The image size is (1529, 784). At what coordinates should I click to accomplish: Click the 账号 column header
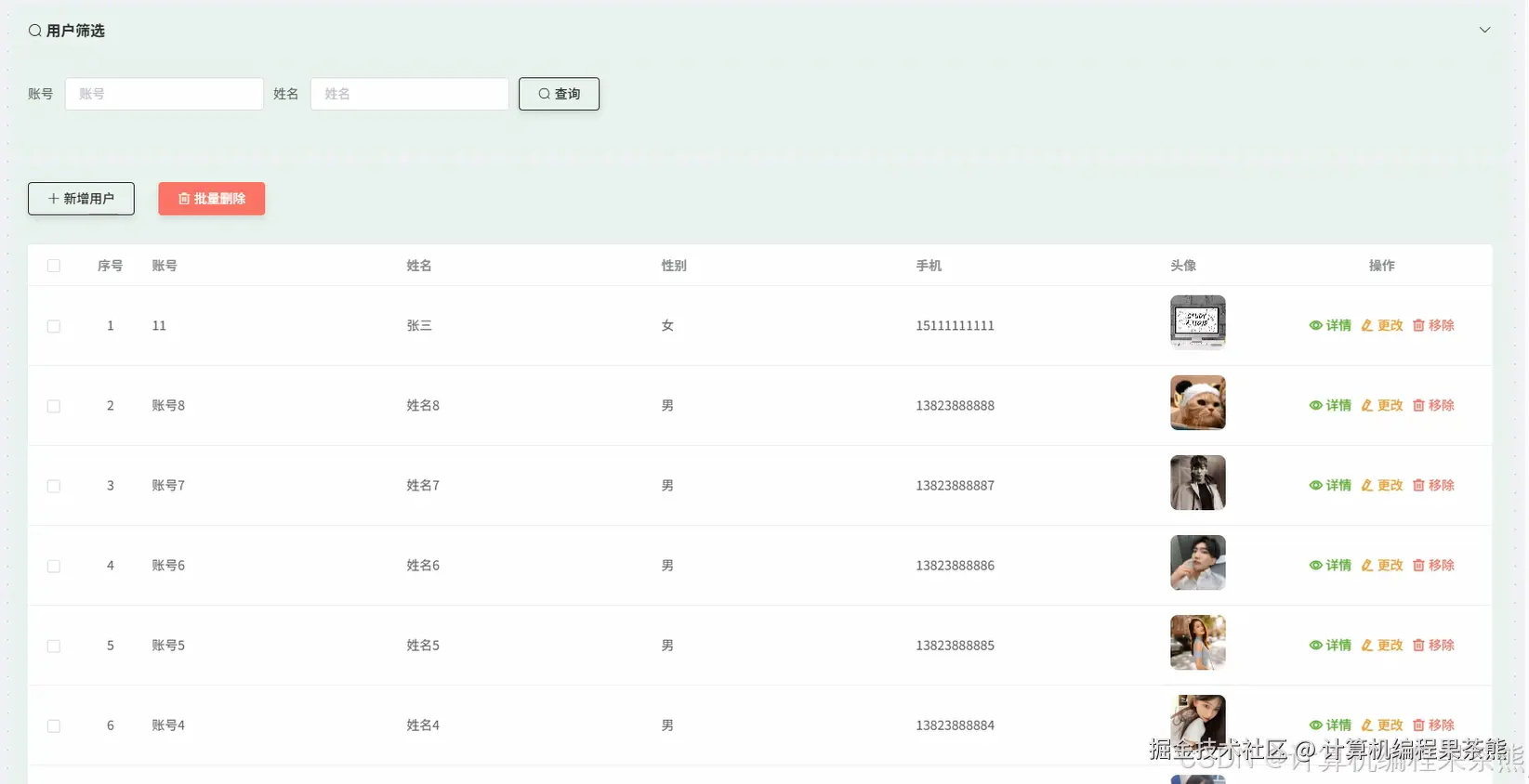click(165, 266)
